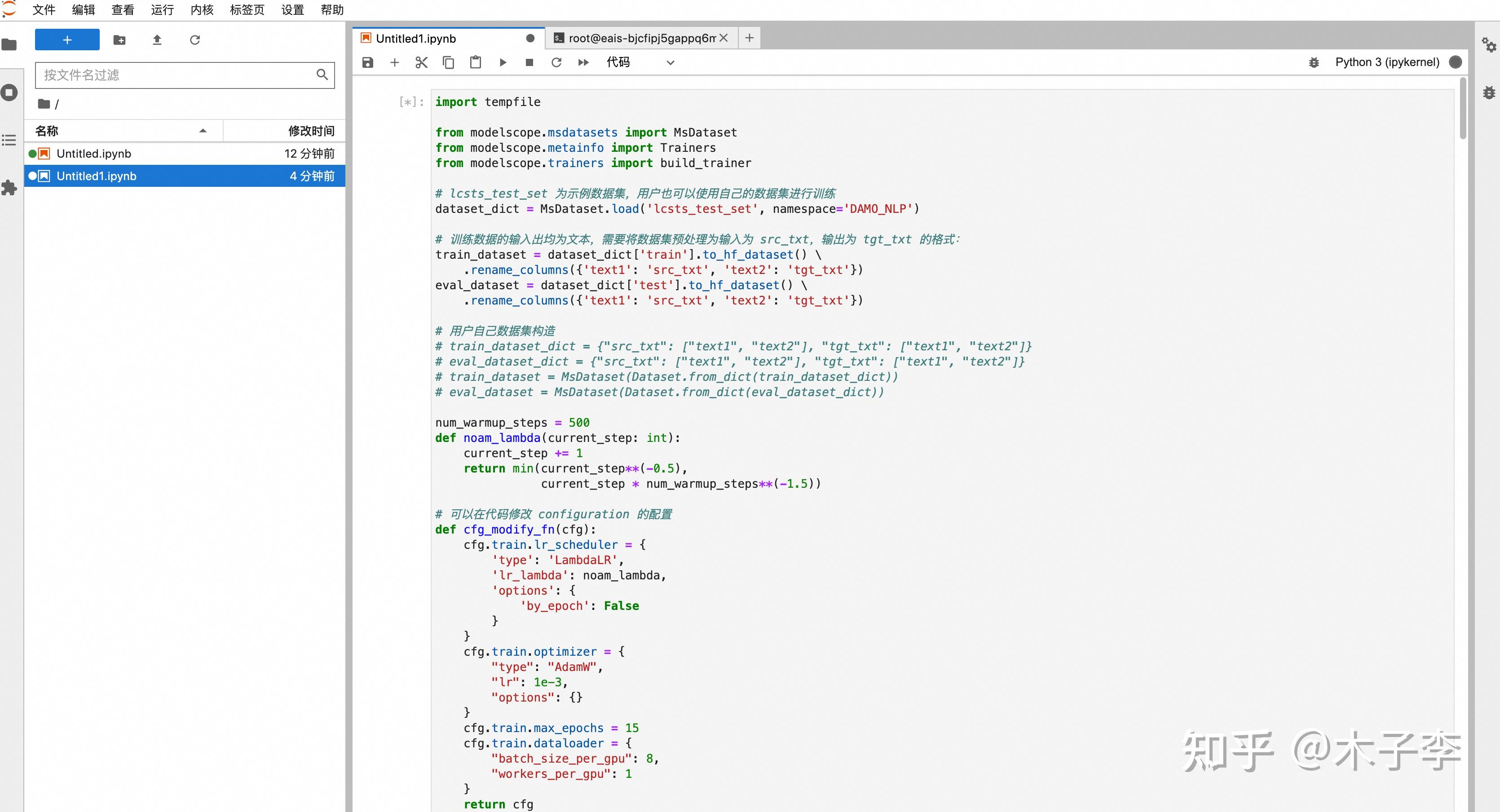The width and height of the screenshot is (1500, 812).
Task: Open the cell type 代码 dropdown
Action: (x=640, y=62)
